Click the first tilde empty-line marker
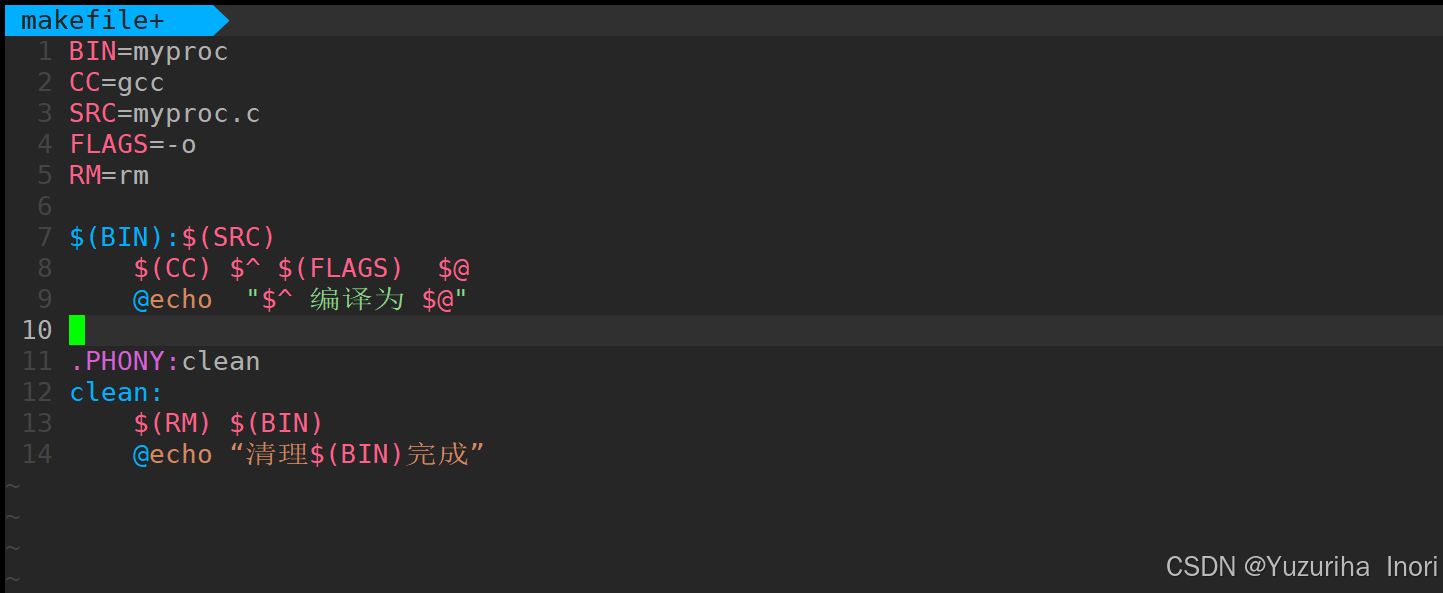The width and height of the screenshot is (1443, 593). point(12,486)
